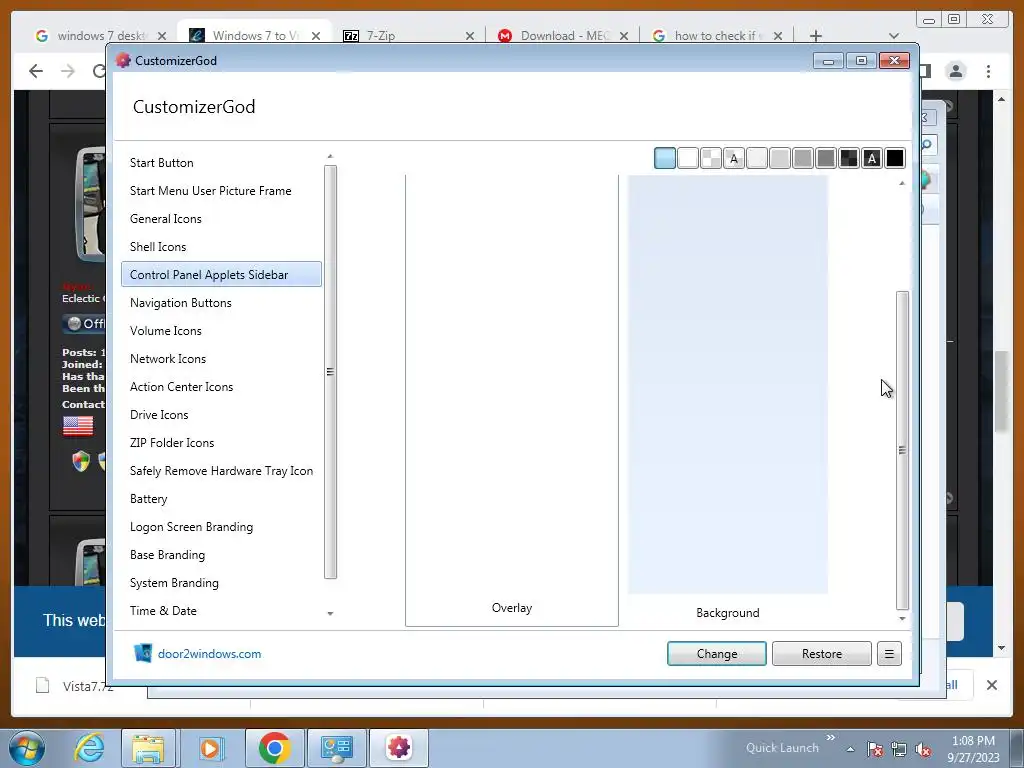This screenshot has width=1024, height=768.
Task: Open a new Chrome tab
Action: [815, 36]
